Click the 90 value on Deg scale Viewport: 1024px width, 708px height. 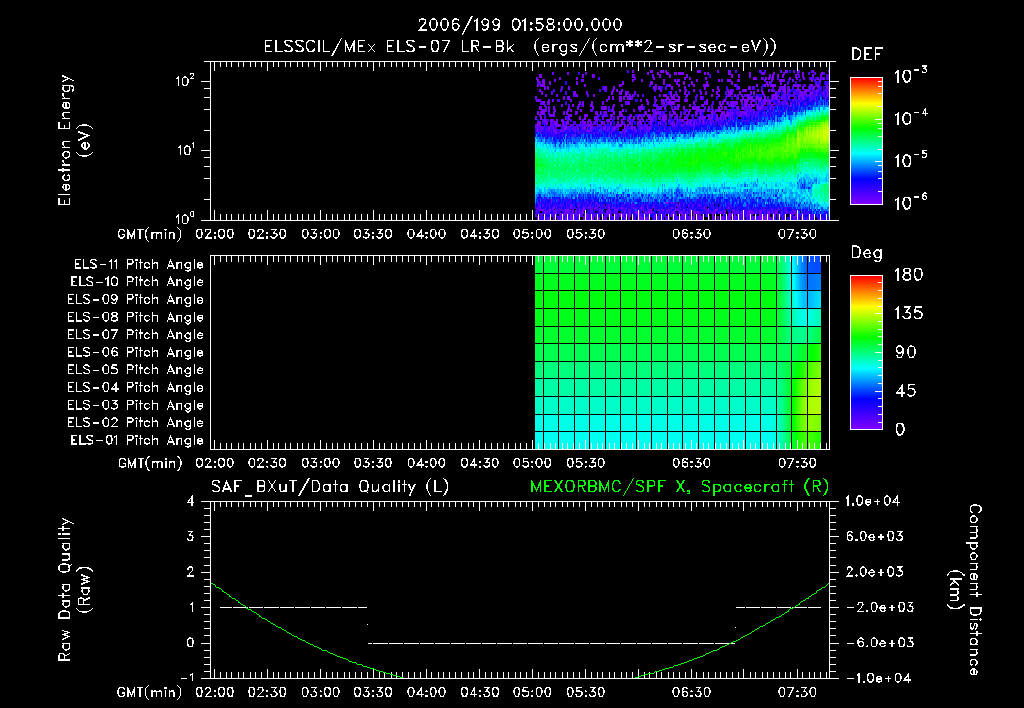906,353
